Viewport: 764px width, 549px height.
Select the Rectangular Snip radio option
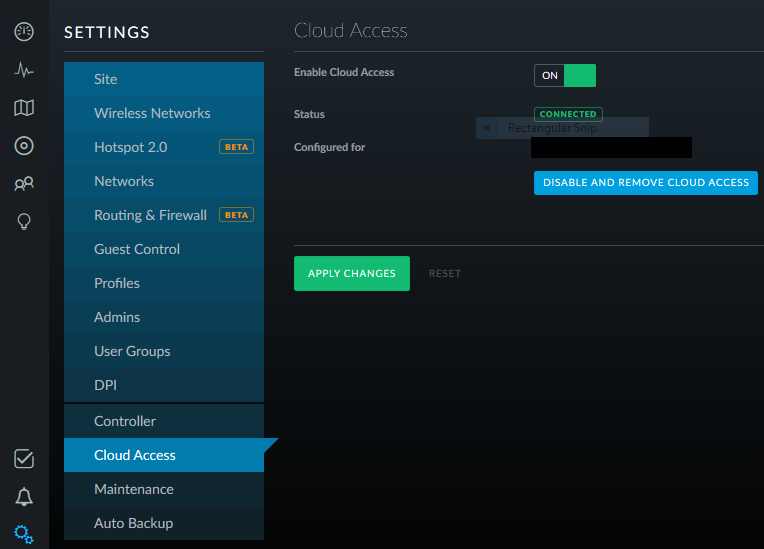(487, 128)
